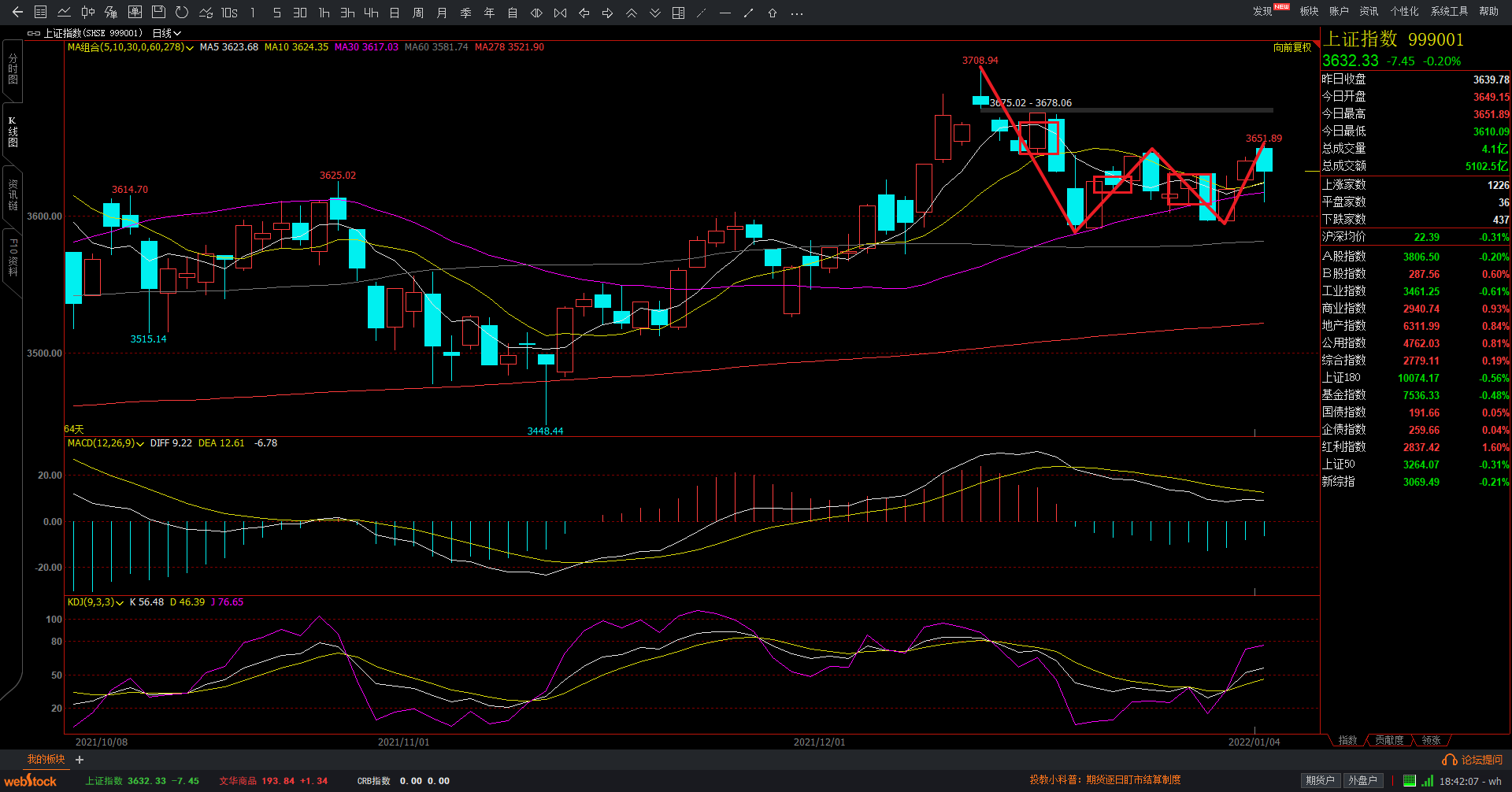Open the 资讯 menu

1369,11
